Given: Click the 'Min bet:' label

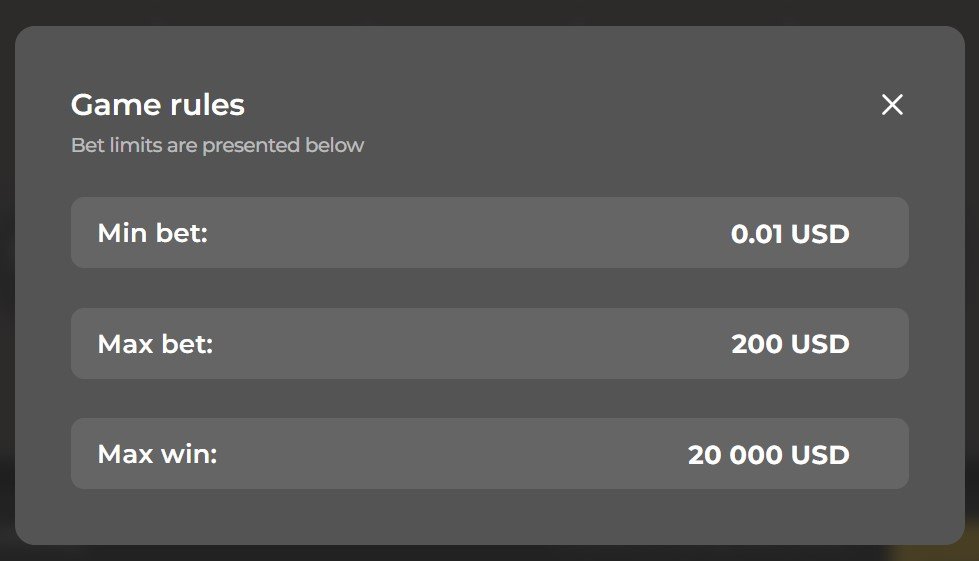Looking at the screenshot, I should pos(152,234).
